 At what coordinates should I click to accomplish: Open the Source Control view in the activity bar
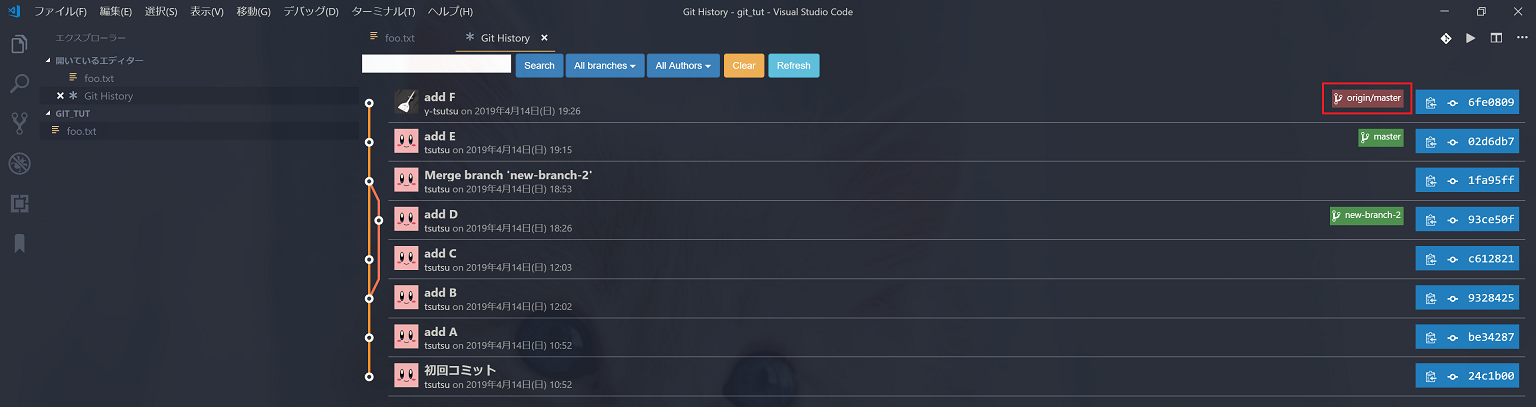19,123
